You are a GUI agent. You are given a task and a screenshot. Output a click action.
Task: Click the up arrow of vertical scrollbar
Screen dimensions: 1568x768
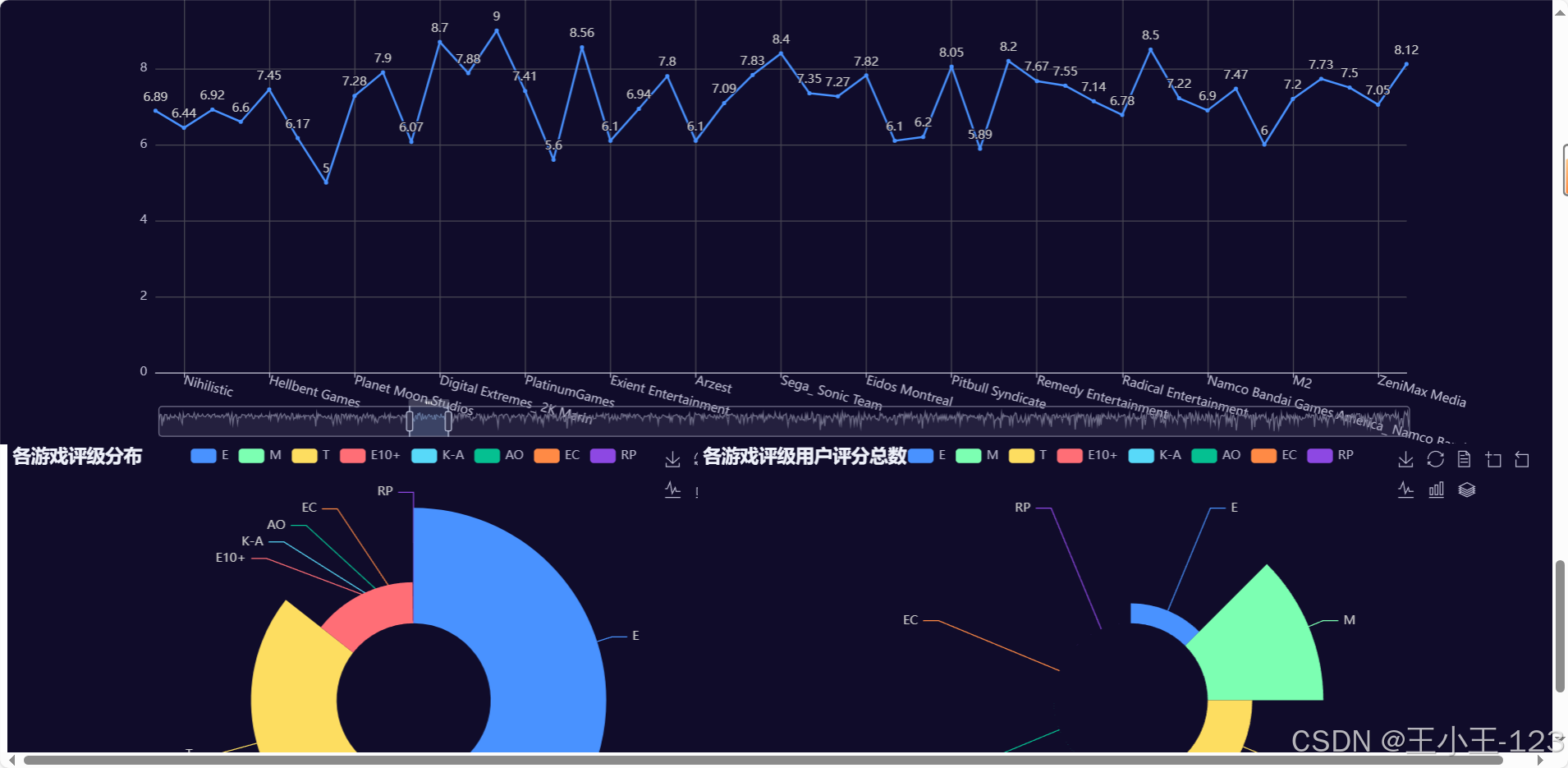[1560, 11]
